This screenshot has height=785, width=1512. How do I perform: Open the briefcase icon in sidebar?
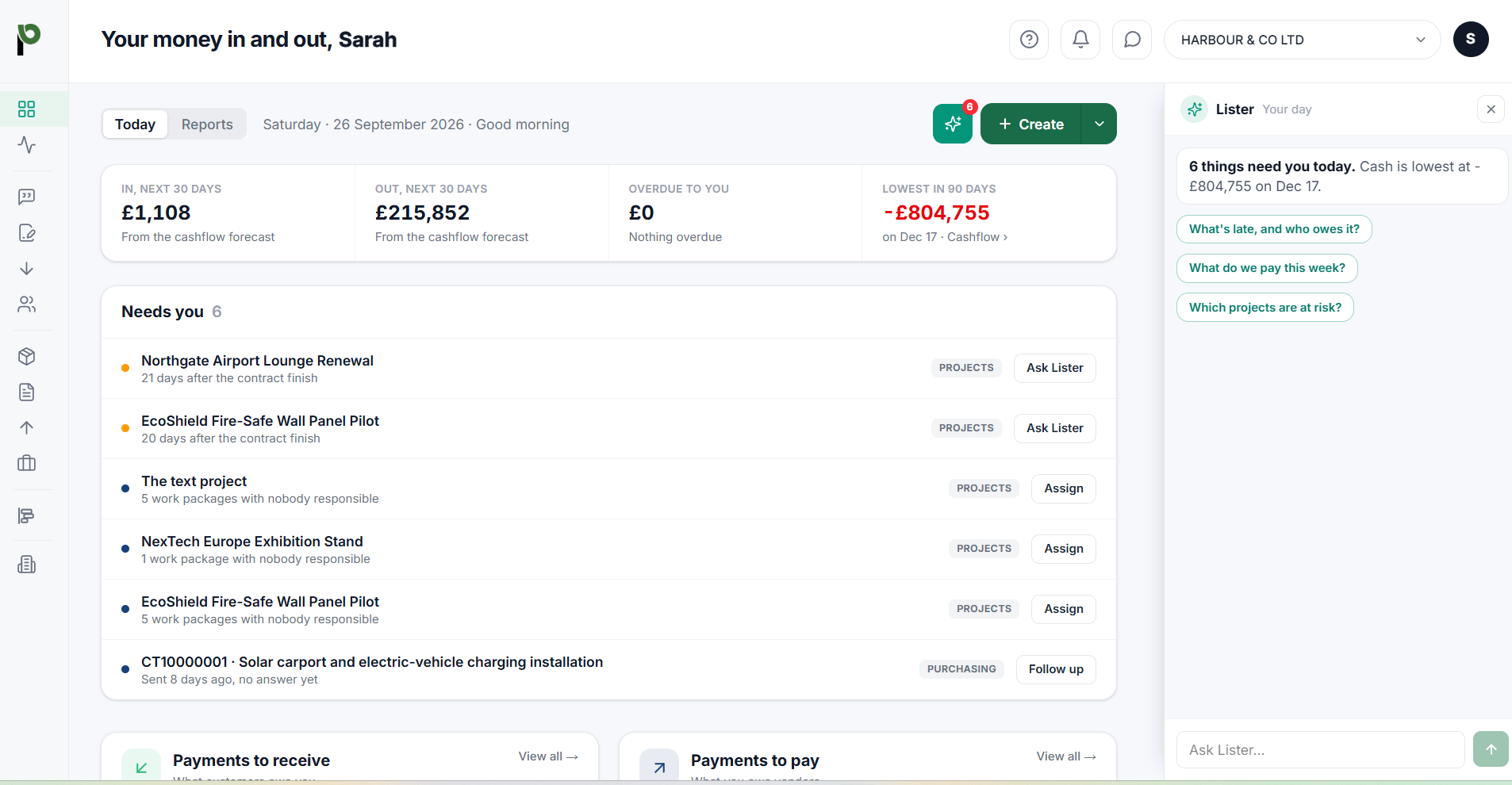click(27, 463)
